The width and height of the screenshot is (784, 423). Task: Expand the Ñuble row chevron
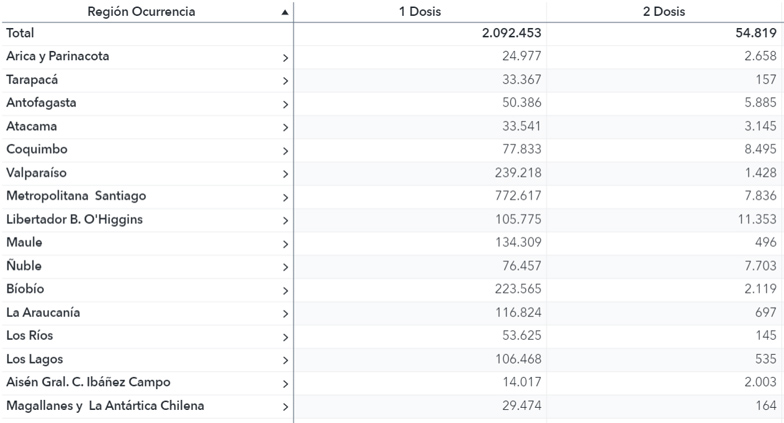pos(285,267)
